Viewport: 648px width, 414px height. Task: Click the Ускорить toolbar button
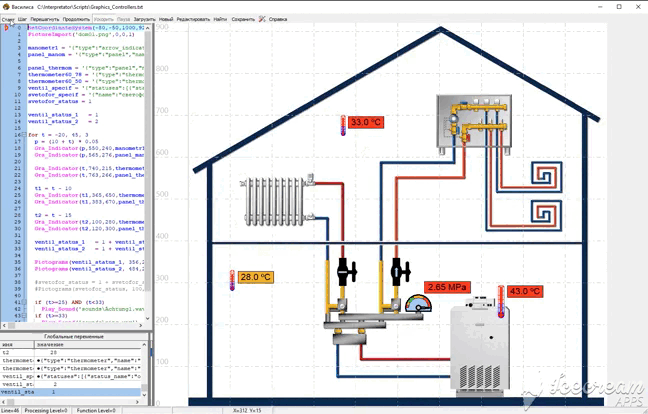click(x=103, y=19)
